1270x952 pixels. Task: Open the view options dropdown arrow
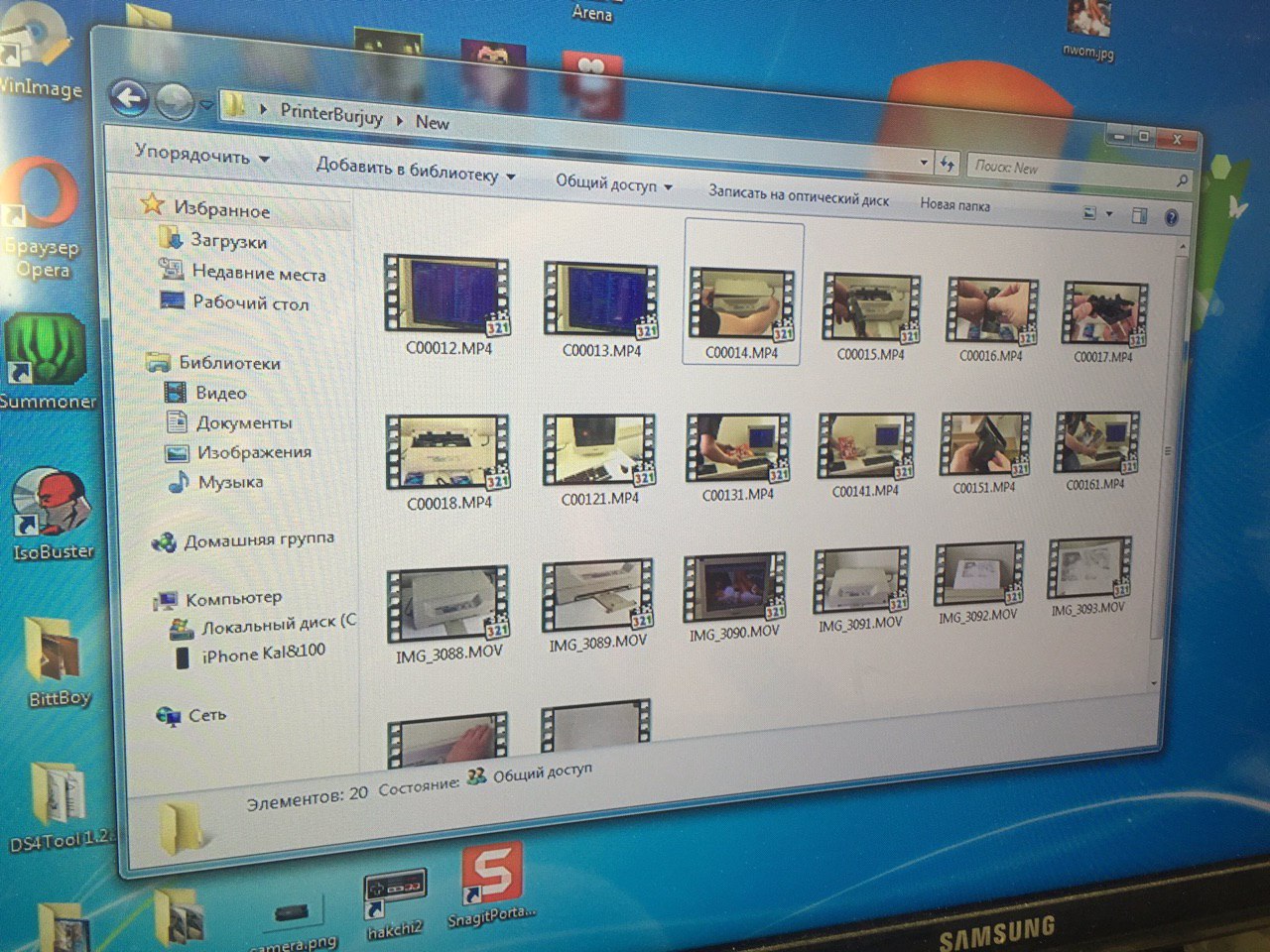[1109, 214]
